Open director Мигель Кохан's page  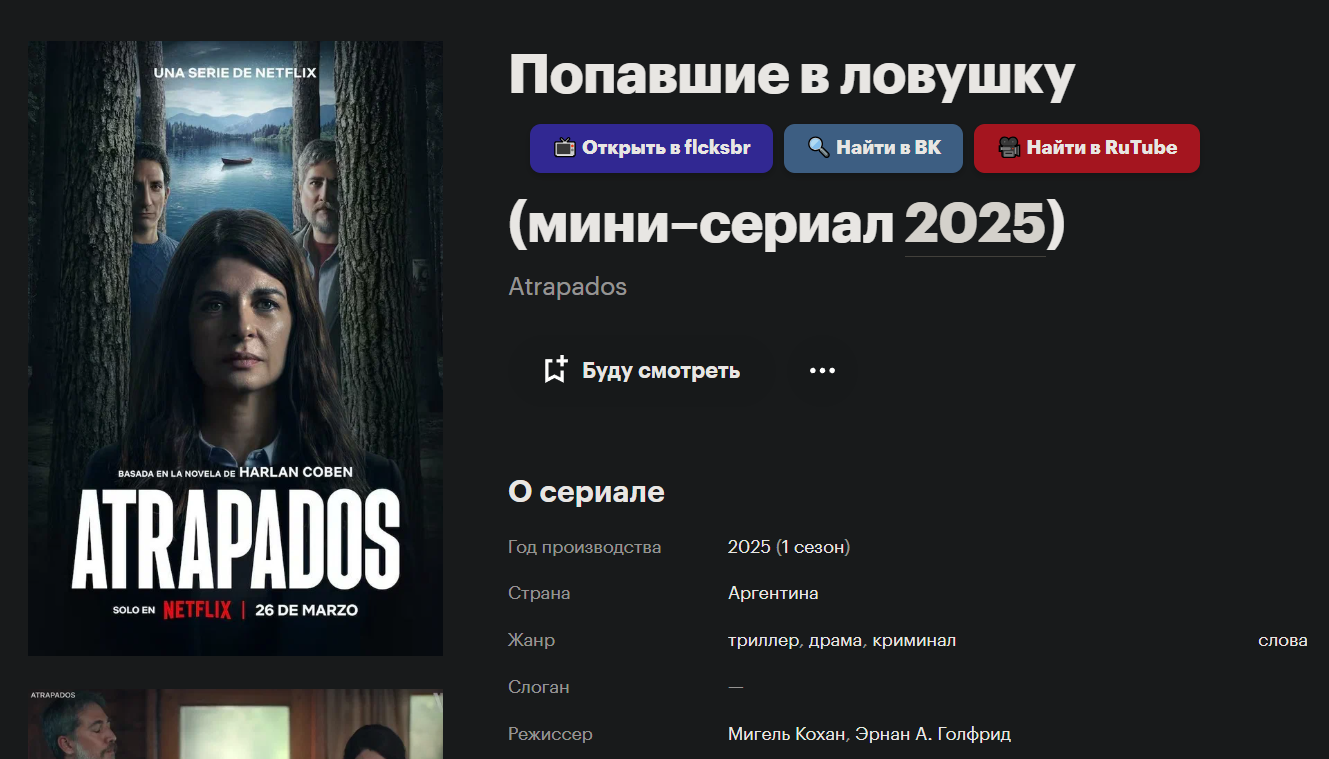click(x=786, y=734)
